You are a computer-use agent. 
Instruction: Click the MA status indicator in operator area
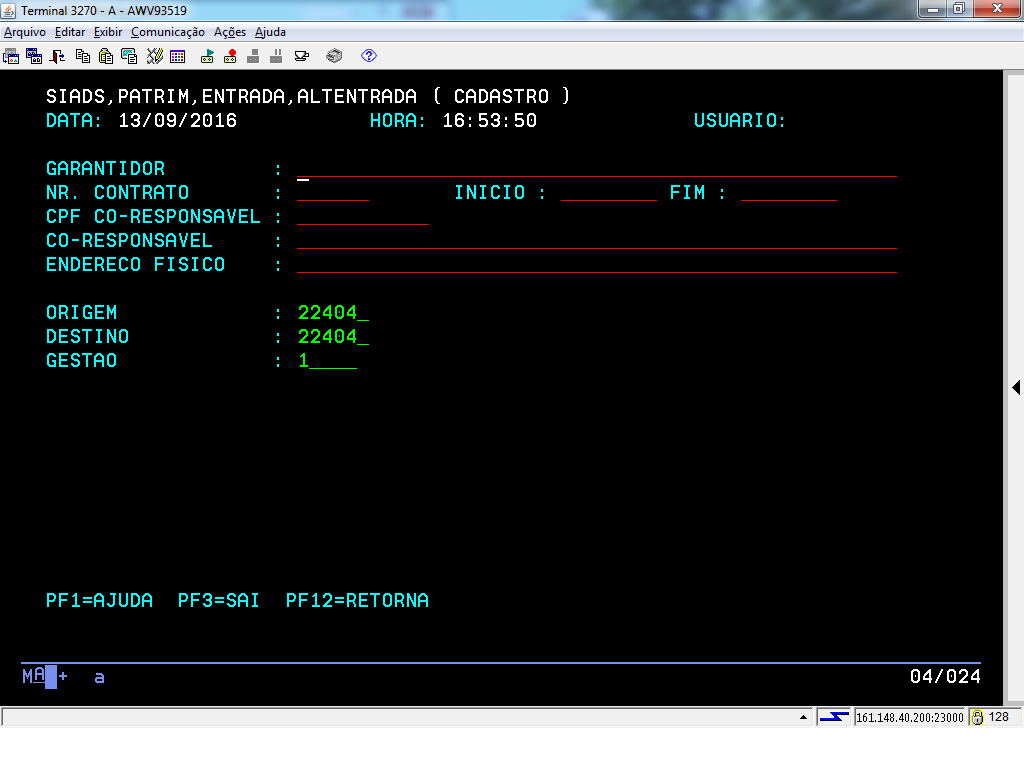coord(34,676)
